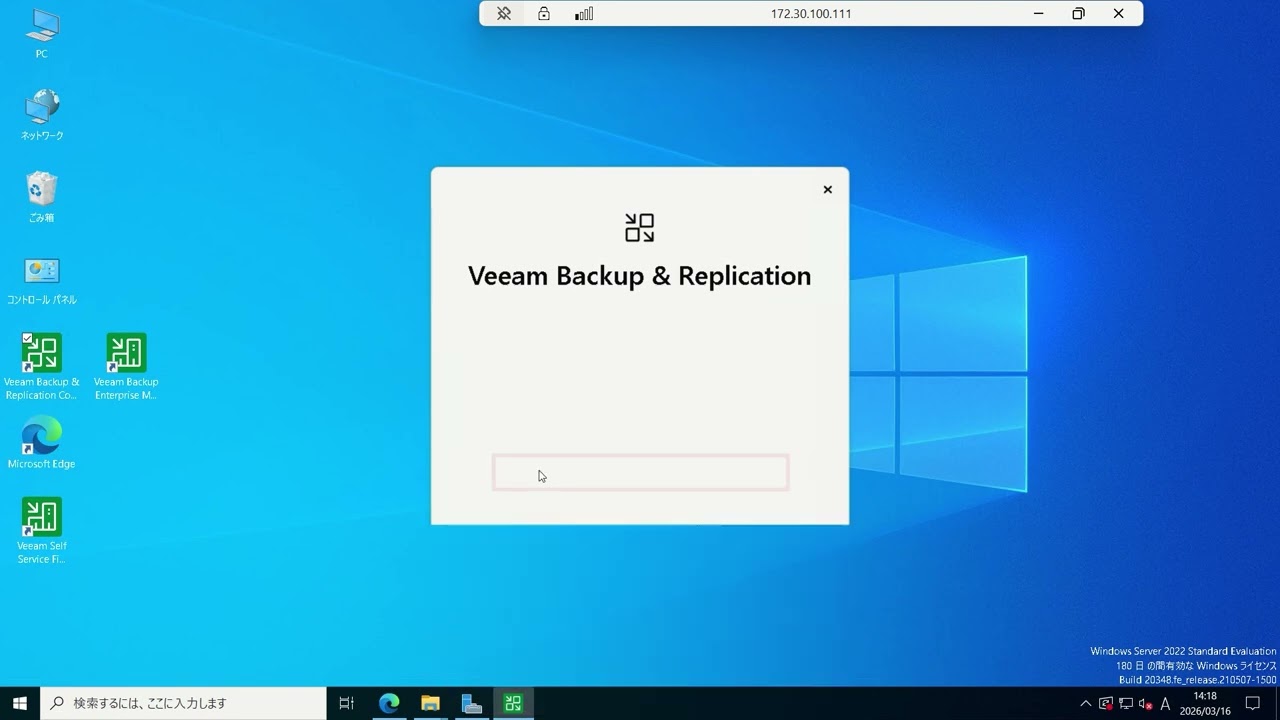Select Veeam Backup Enterprise Manager desktop shortcut
Viewport: 1280px width, 720px height.
[x=126, y=367]
